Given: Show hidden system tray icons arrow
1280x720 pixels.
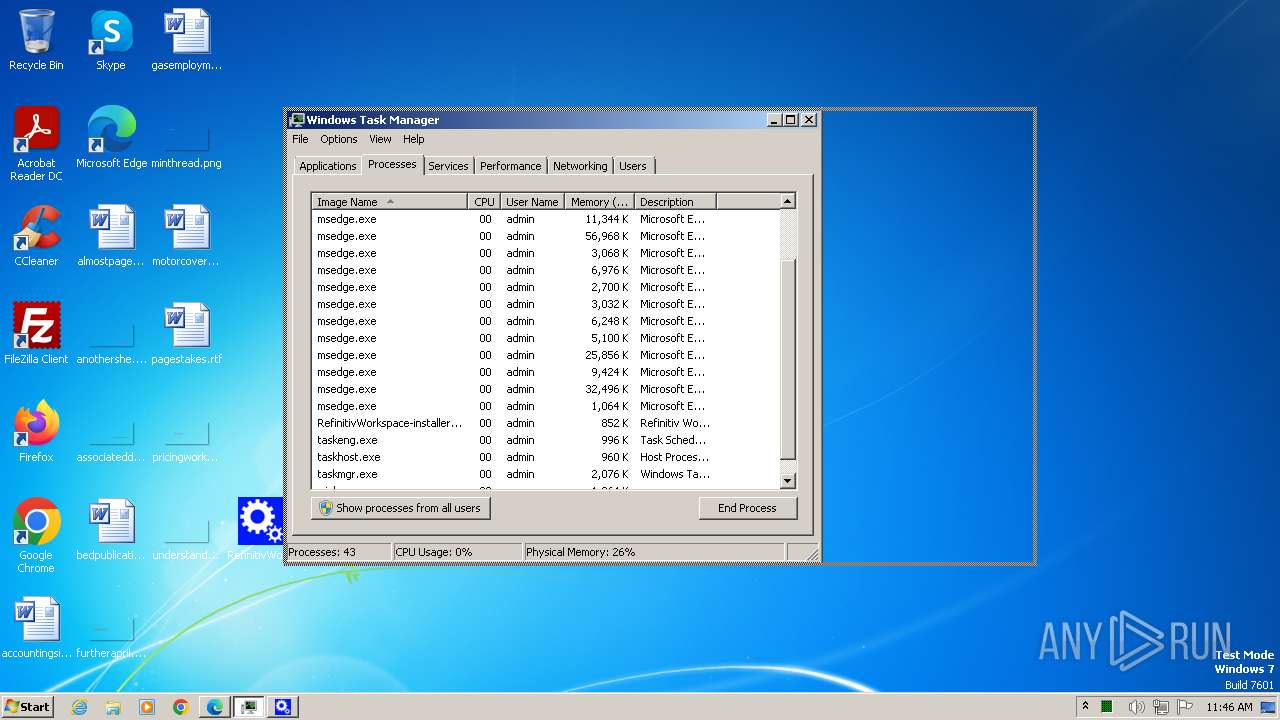Looking at the screenshot, I should 1085,706.
